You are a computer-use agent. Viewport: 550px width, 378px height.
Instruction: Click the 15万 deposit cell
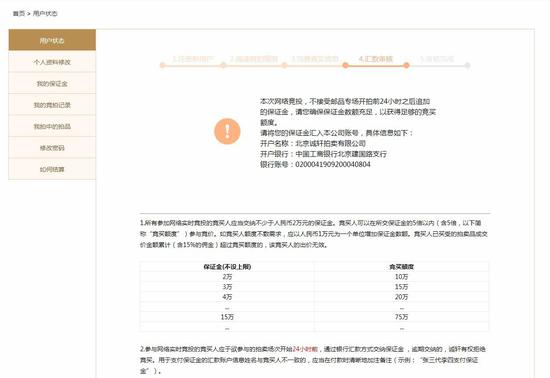click(227, 317)
